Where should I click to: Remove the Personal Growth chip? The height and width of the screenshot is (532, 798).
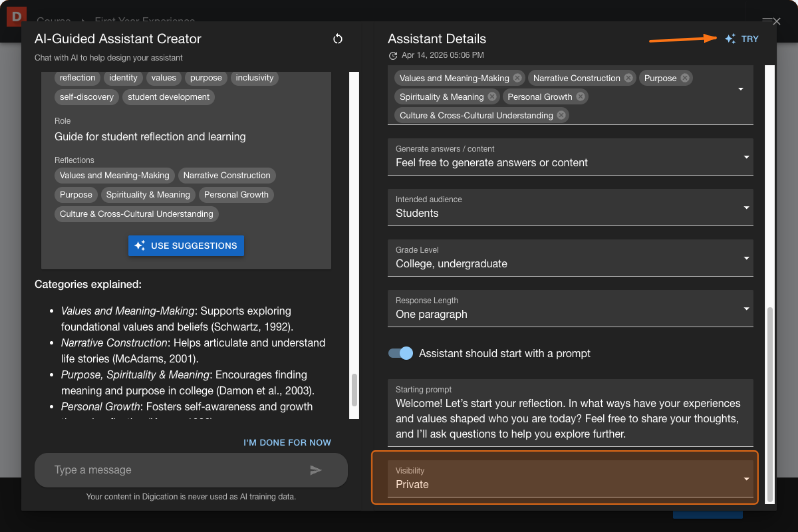[581, 97]
